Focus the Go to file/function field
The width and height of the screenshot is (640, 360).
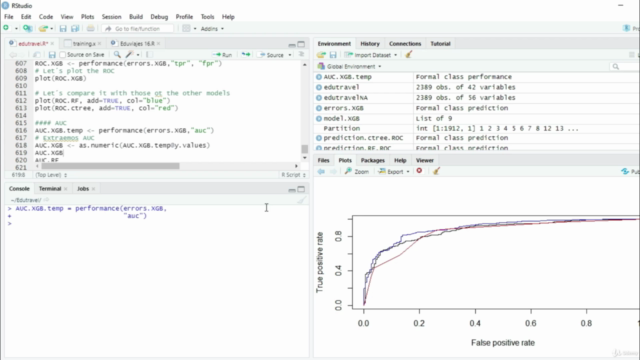coord(138,29)
